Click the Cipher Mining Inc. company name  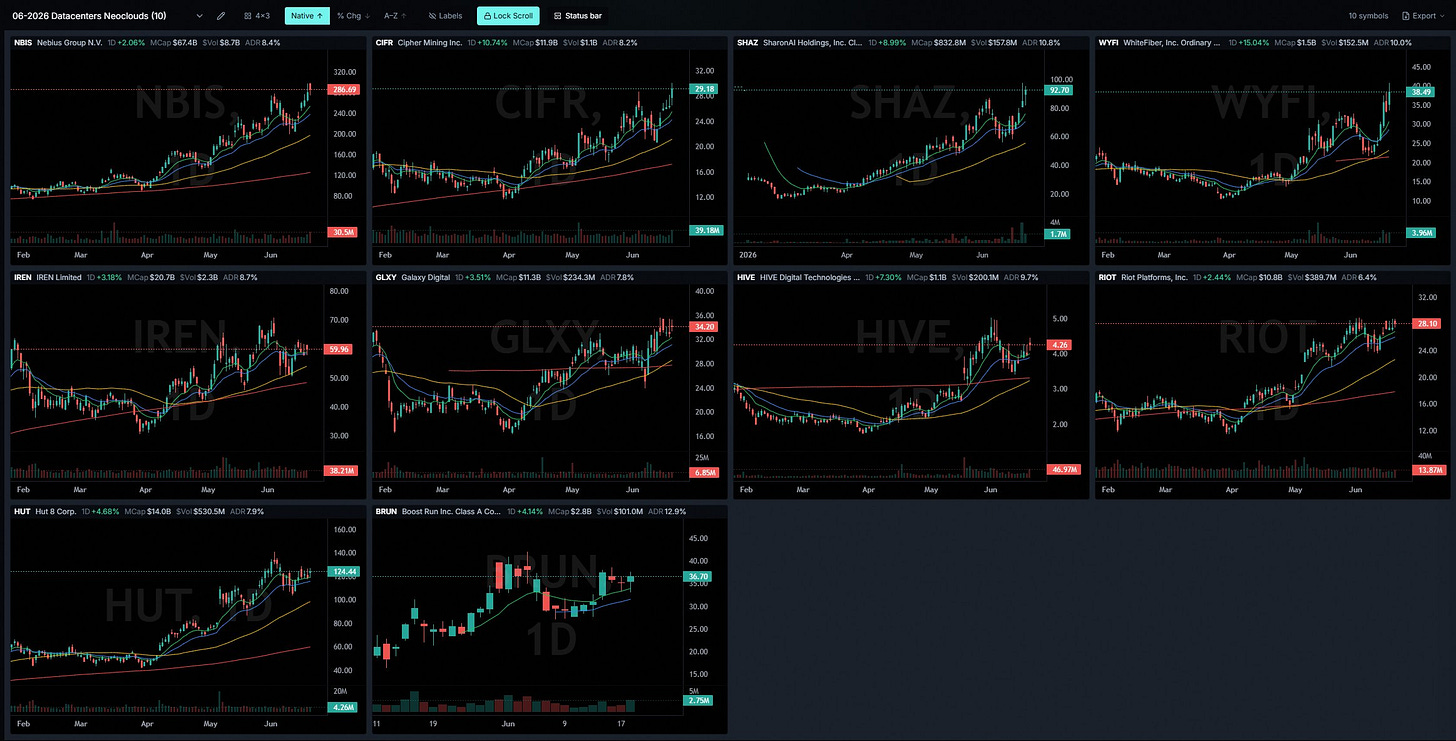point(429,43)
